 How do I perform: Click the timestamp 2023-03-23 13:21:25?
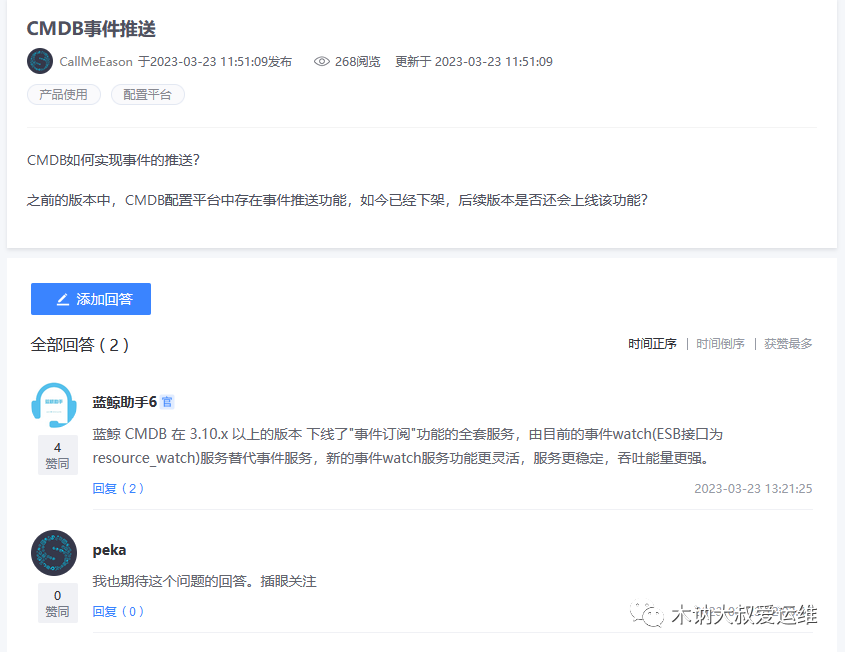click(x=753, y=489)
